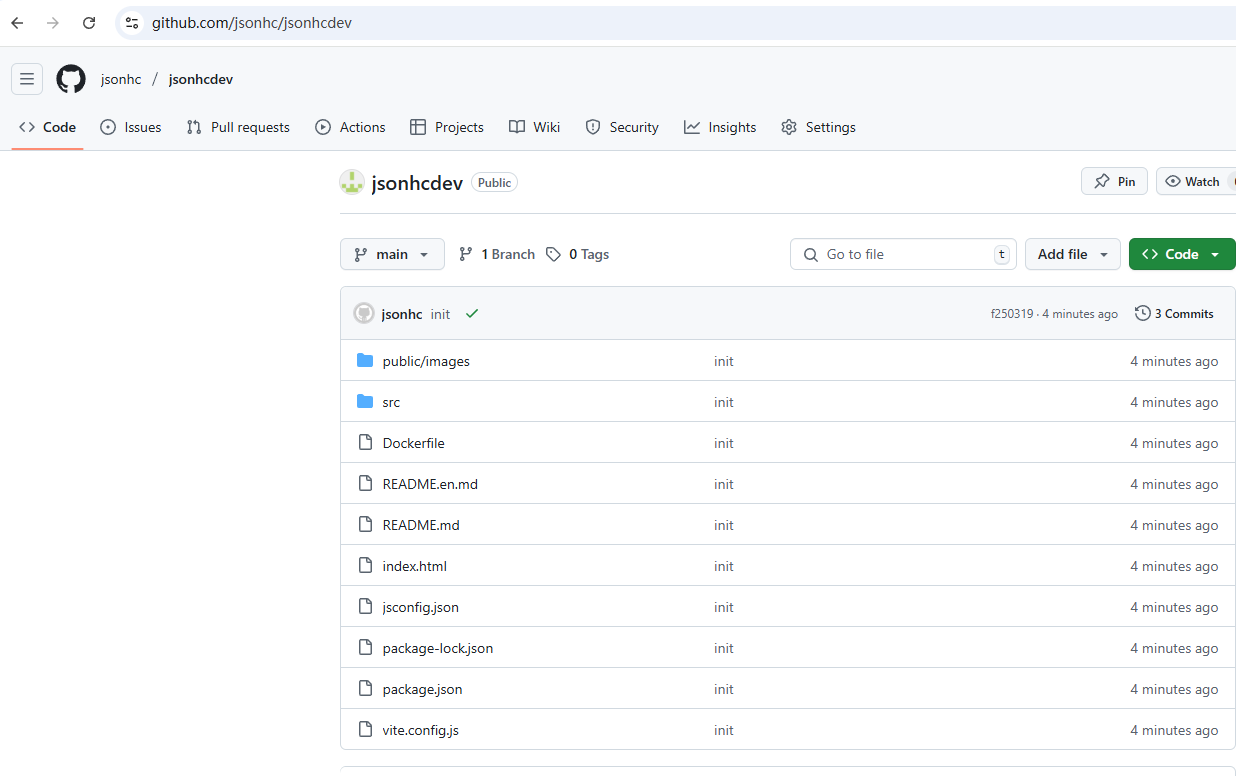The image size is (1236, 776).
Task: Open README.md file
Action: click(x=421, y=525)
